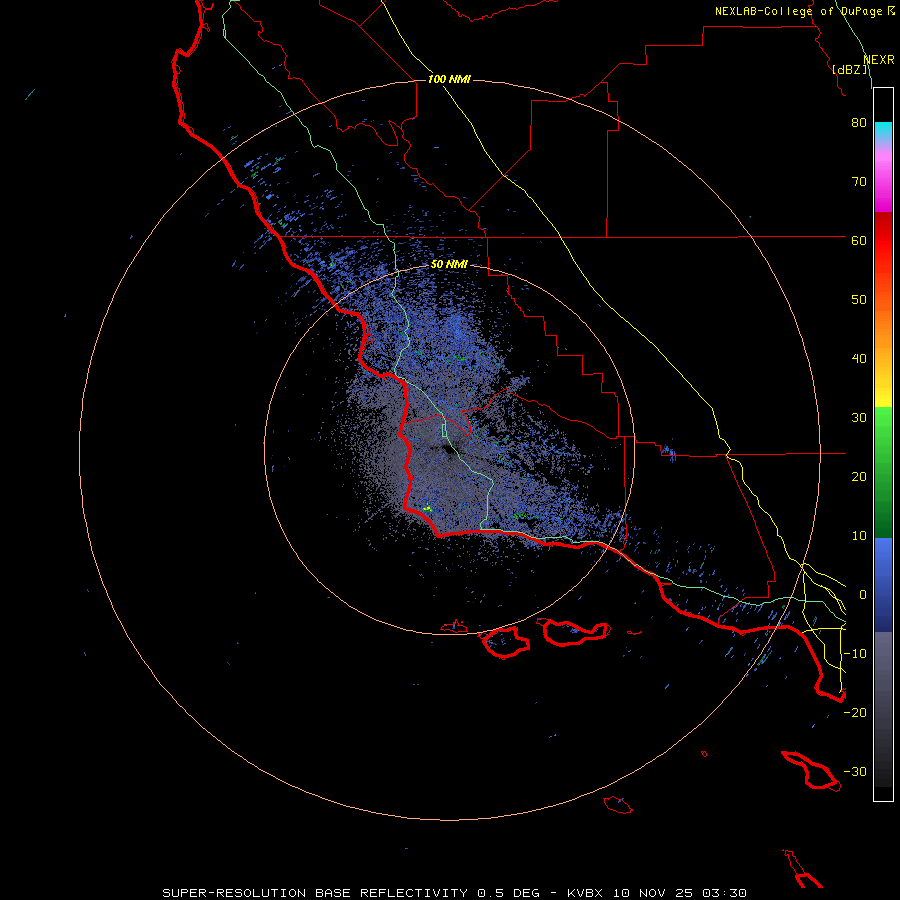
Task: Click the 0 value on the dBZ scale
Action: (863, 595)
